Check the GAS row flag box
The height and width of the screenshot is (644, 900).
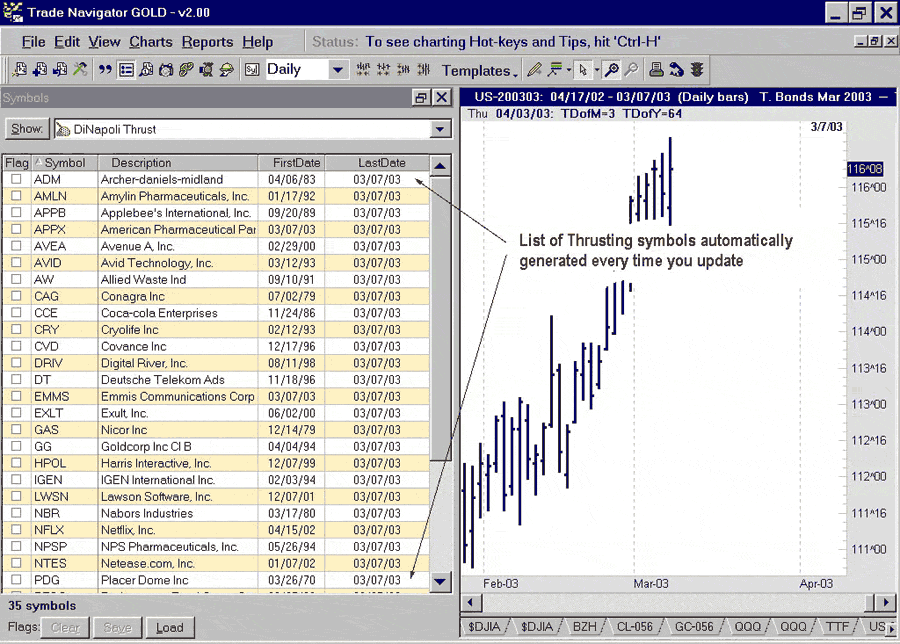16,429
